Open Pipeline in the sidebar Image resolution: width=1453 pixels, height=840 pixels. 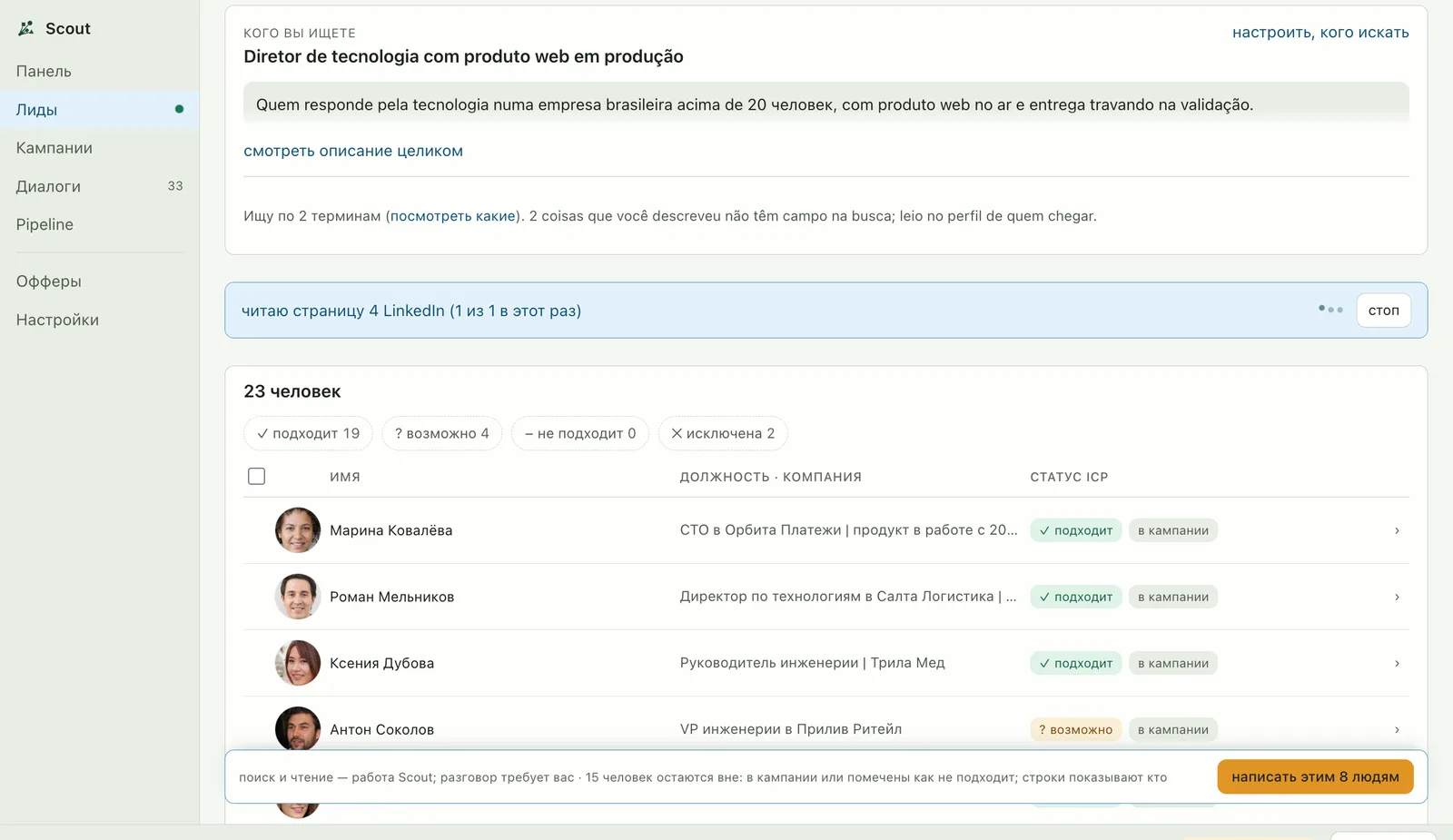(x=44, y=224)
